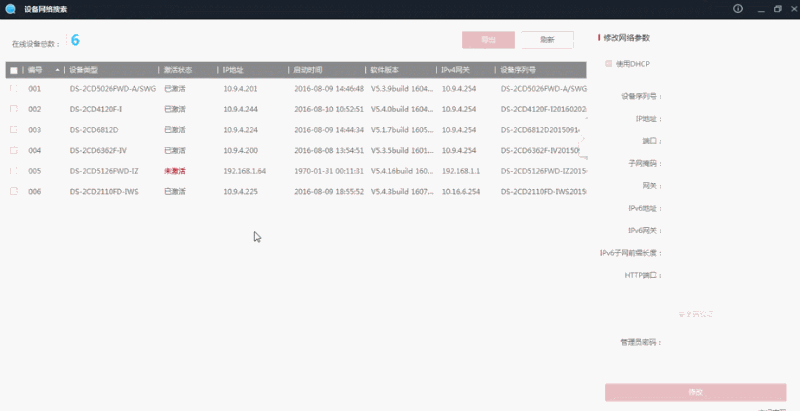Click gateway 10.16.6.254
Image resolution: width=800 pixels, height=411 pixels.
(461, 192)
